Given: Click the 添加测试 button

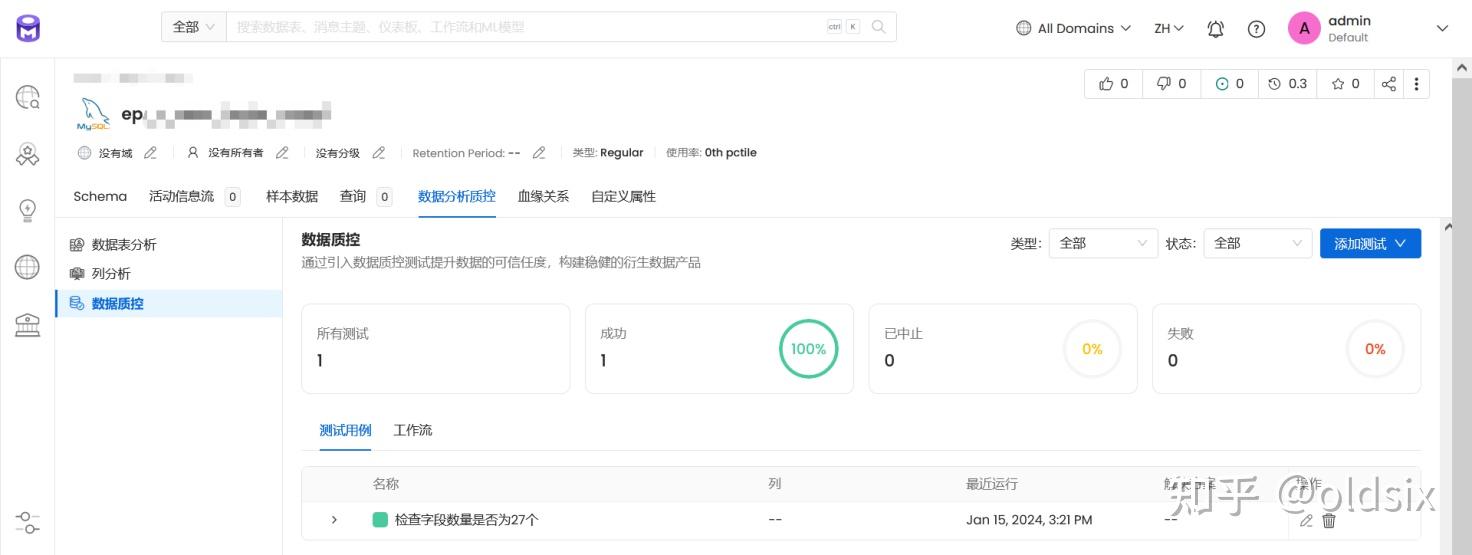Looking at the screenshot, I should (x=1370, y=243).
